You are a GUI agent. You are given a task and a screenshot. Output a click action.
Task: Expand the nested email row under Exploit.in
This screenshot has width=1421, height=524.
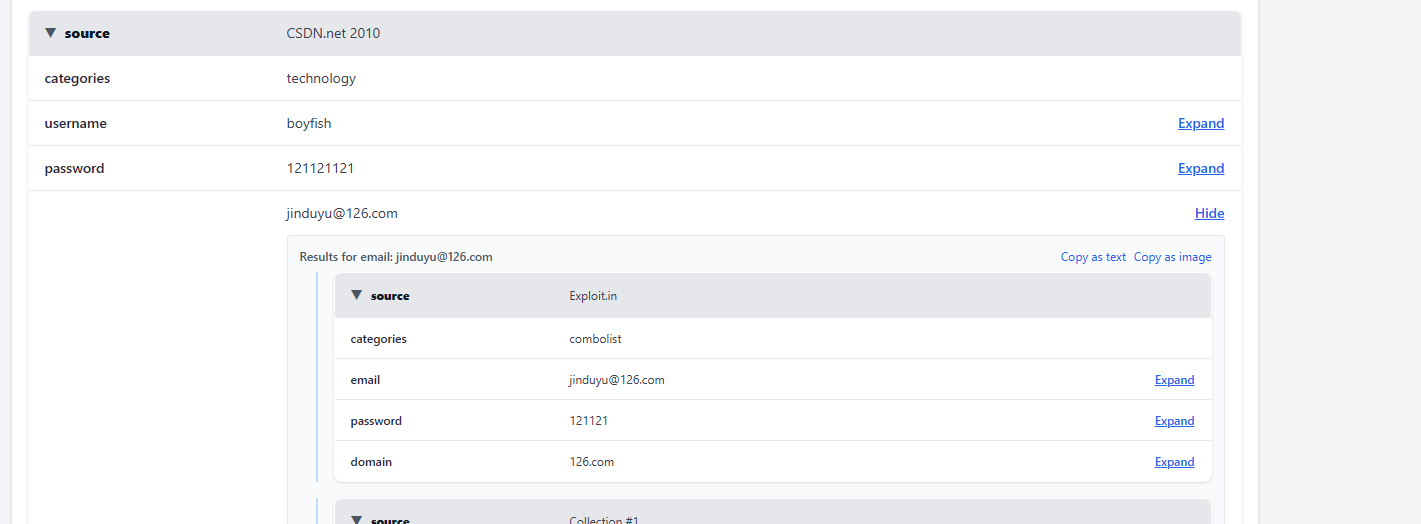(x=1174, y=380)
